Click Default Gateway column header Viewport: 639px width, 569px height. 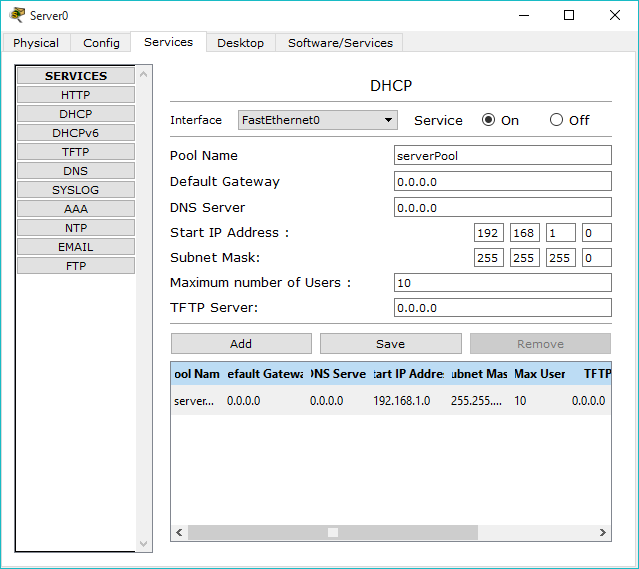tap(265, 374)
